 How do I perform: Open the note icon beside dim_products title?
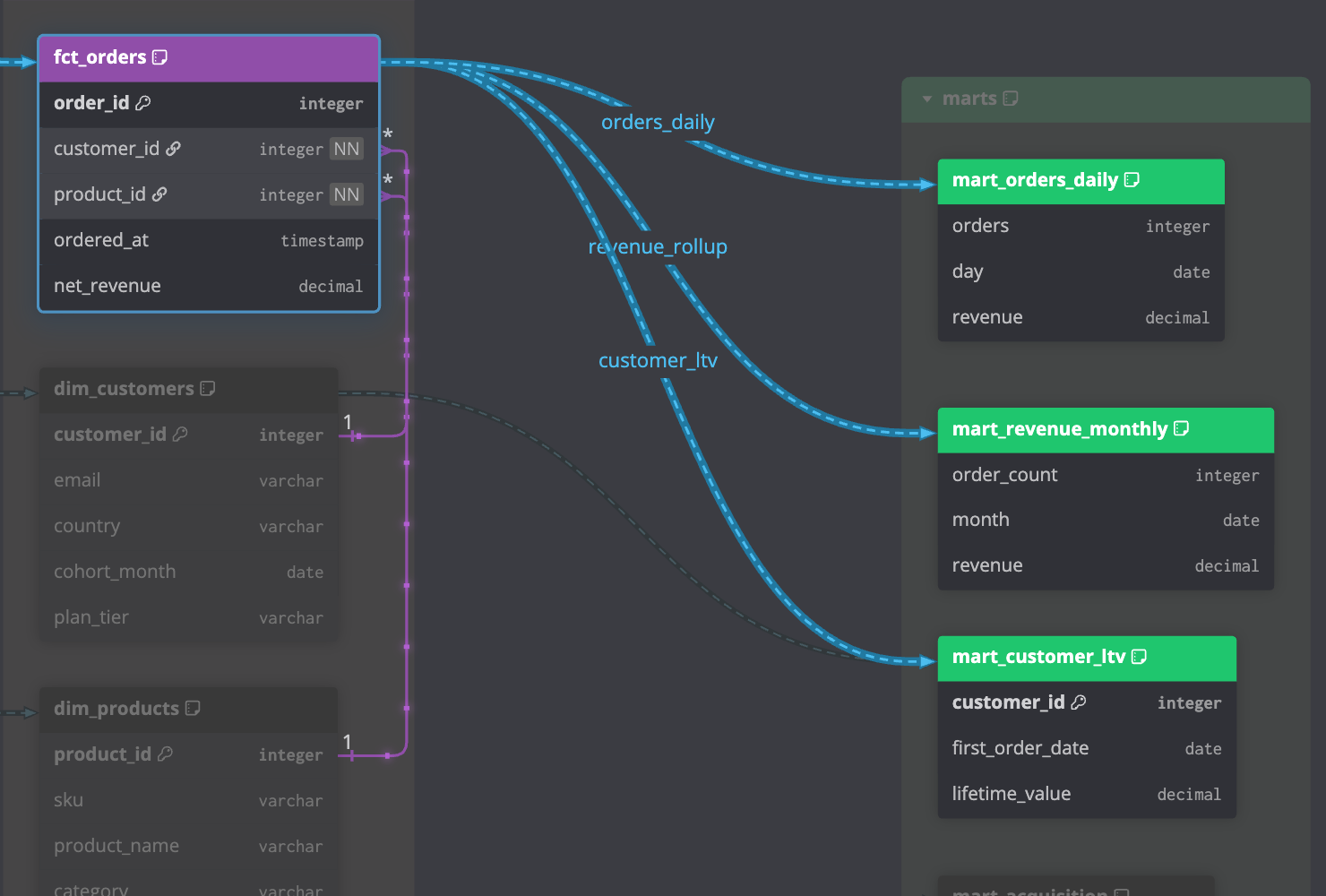193,709
